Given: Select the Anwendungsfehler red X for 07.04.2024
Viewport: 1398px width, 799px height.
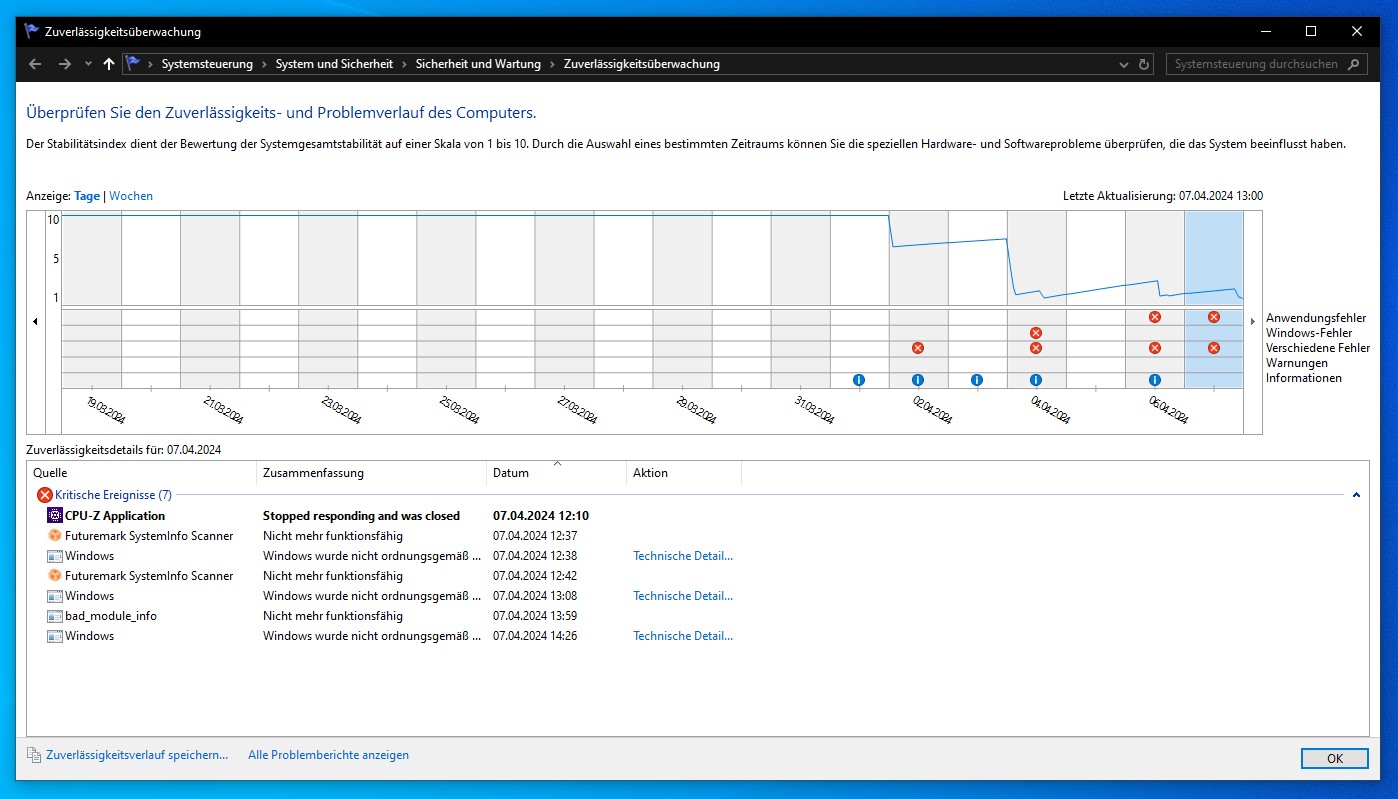Looking at the screenshot, I should coord(1214,317).
